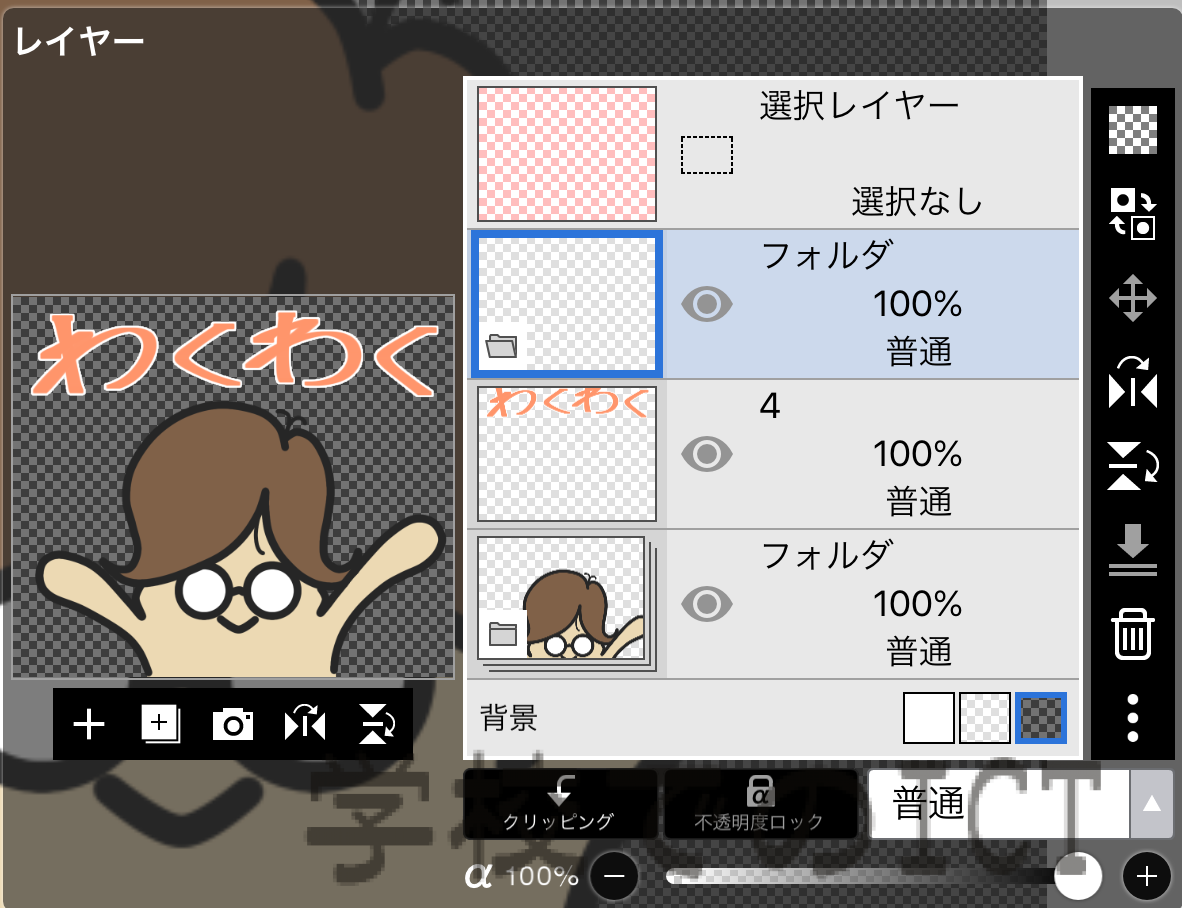
Task: Click the layer name "4"
Action: [x=770, y=405]
